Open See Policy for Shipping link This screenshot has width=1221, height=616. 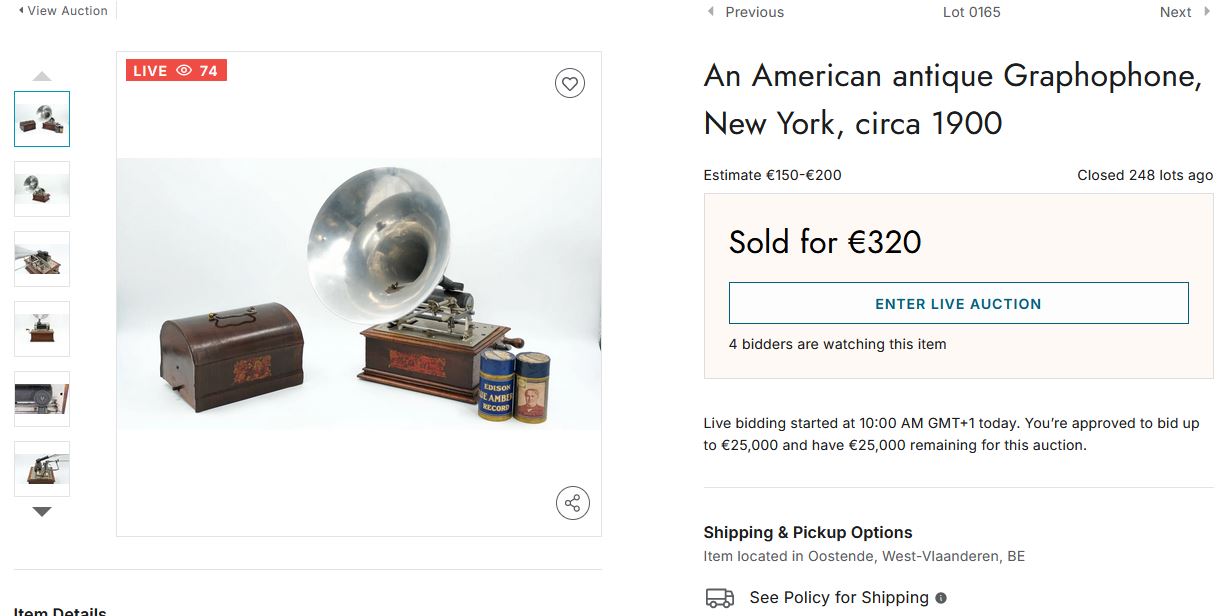(838, 598)
